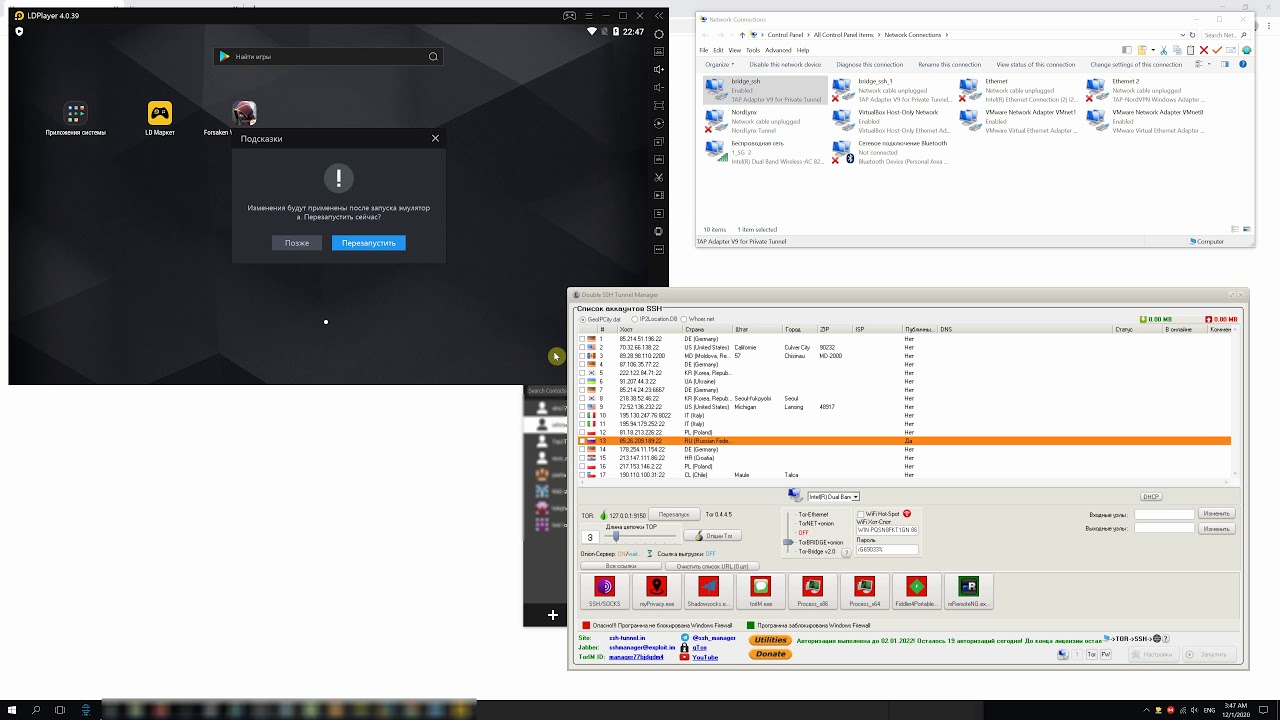
Task: Open the myPrivacy.exe tile
Action: pyautogui.click(x=656, y=591)
